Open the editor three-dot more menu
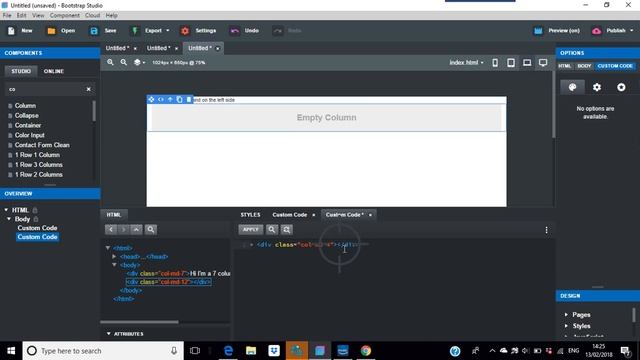The image size is (640, 360). point(546,230)
